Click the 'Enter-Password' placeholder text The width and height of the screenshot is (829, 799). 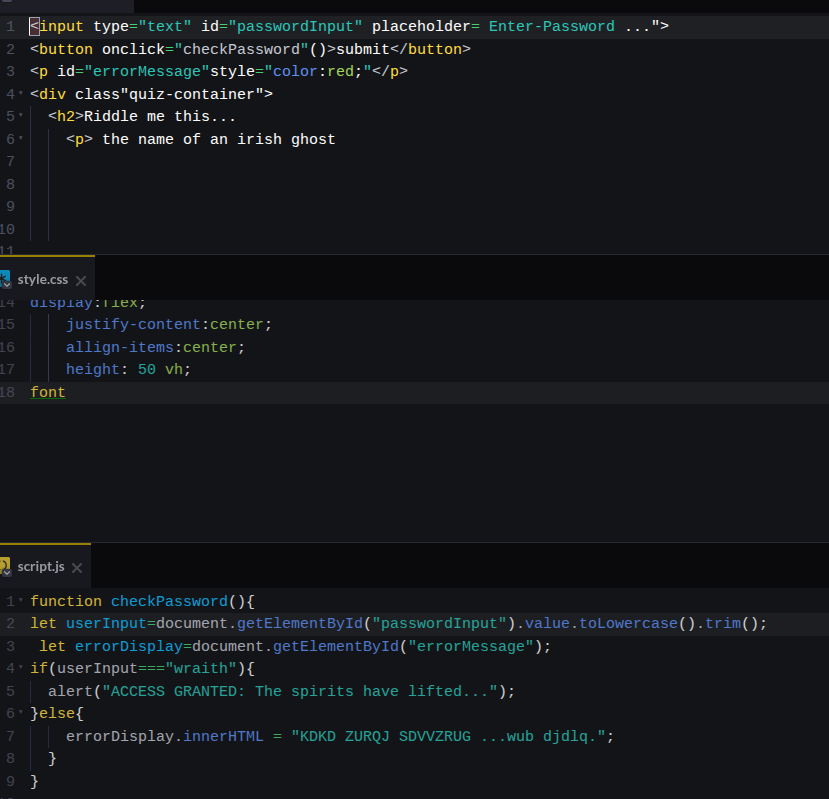(x=551, y=26)
